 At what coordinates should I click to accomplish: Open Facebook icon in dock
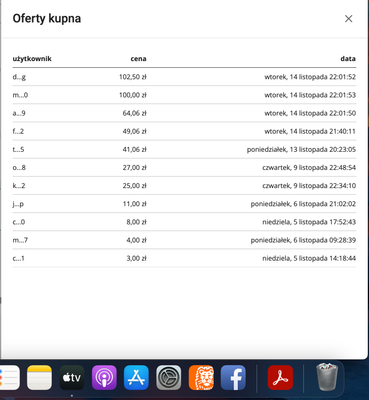pyautogui.click(x=233, y=378)
